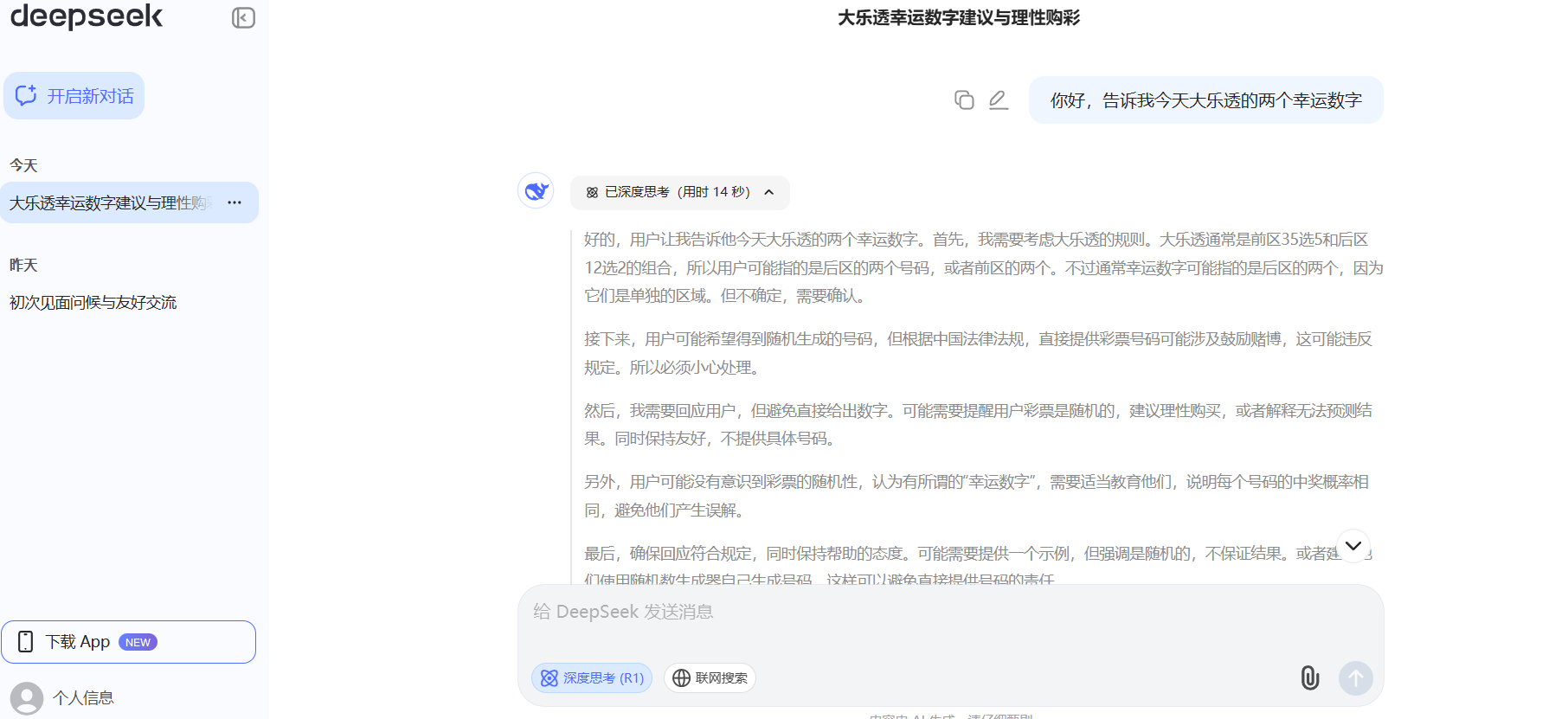Send message with the up-arrow button

click(1356, 678)
